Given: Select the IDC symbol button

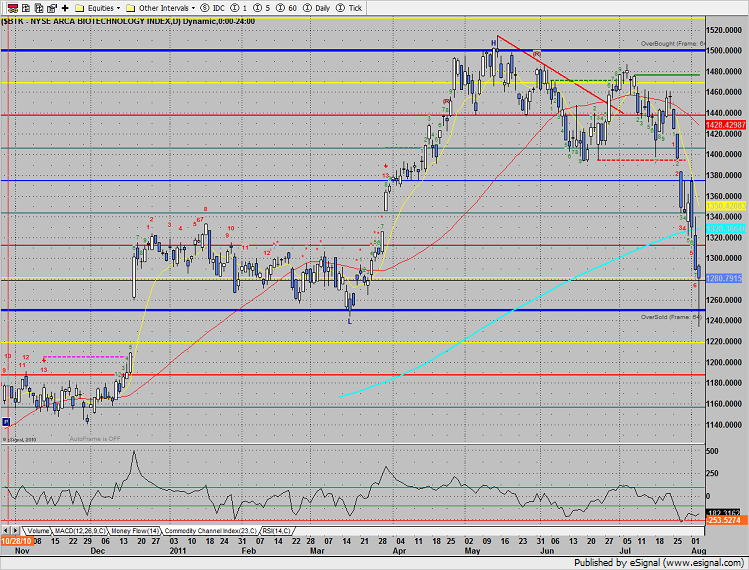Looking at the screenshot, I should [x=213, y=8].
